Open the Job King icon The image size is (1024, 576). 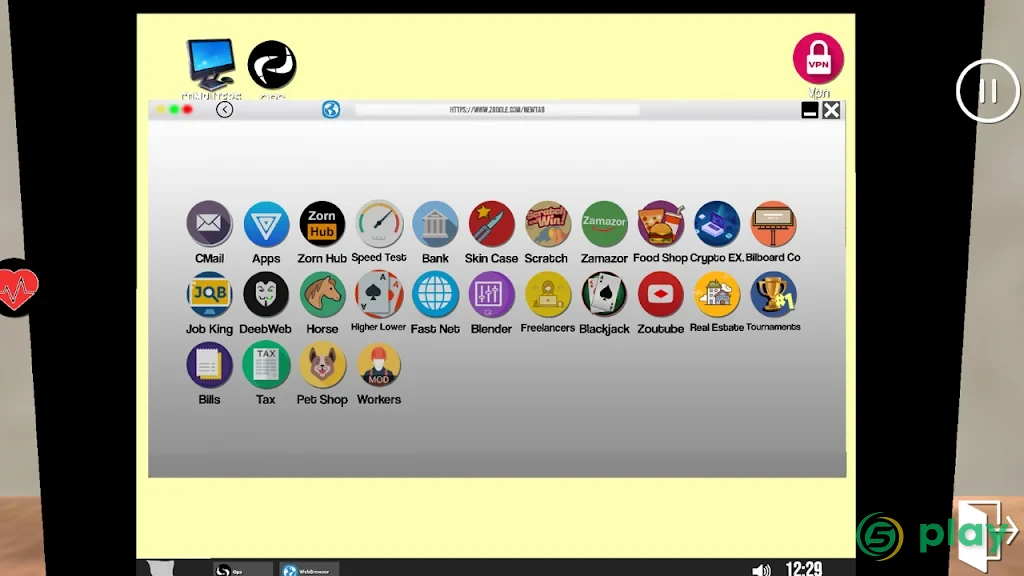coord(209,295)
